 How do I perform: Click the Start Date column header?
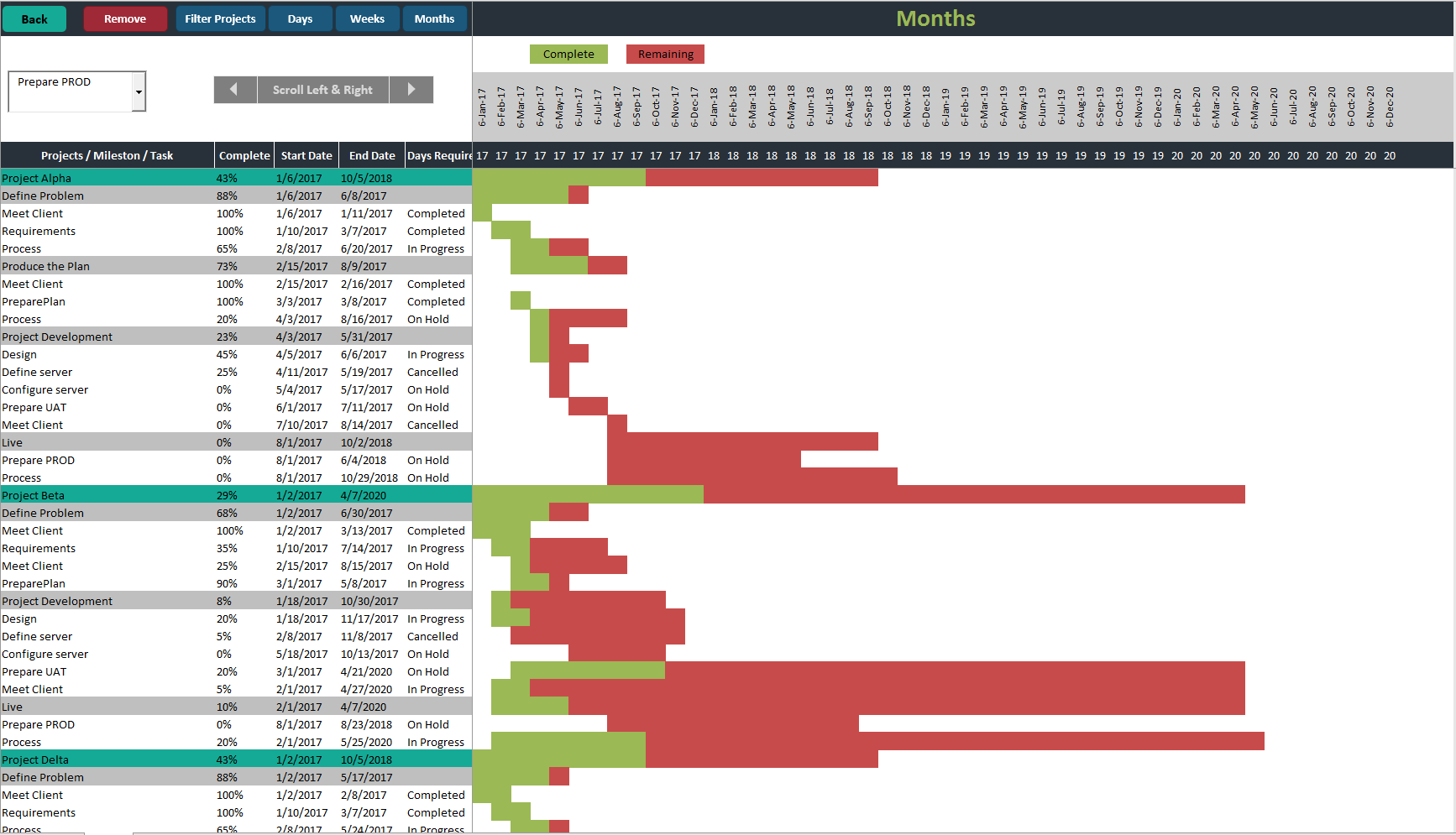[x=306, y=154]
